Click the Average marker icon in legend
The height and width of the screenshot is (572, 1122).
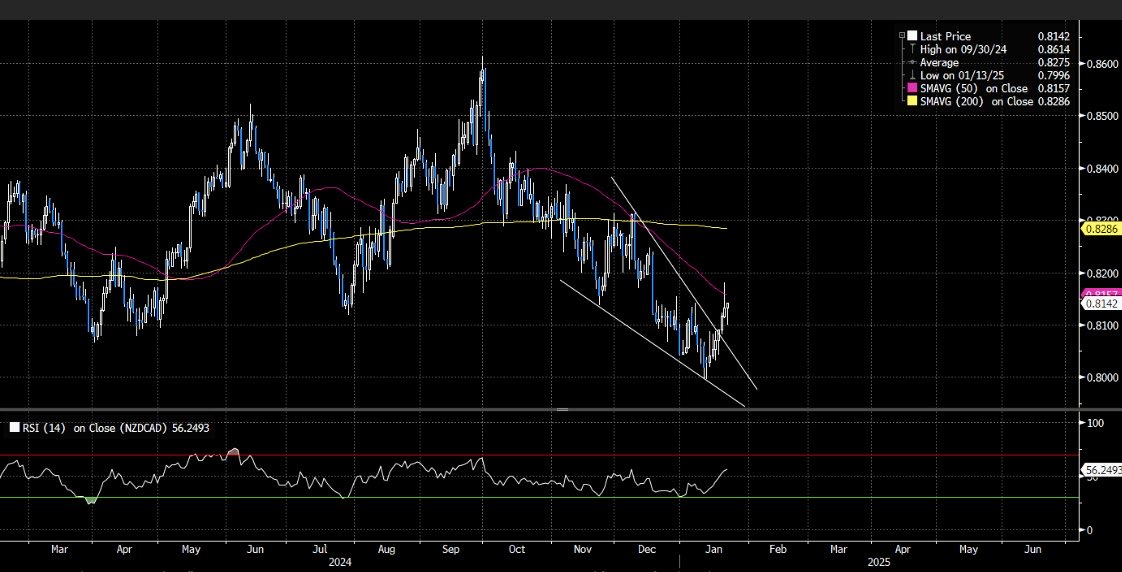912,62
